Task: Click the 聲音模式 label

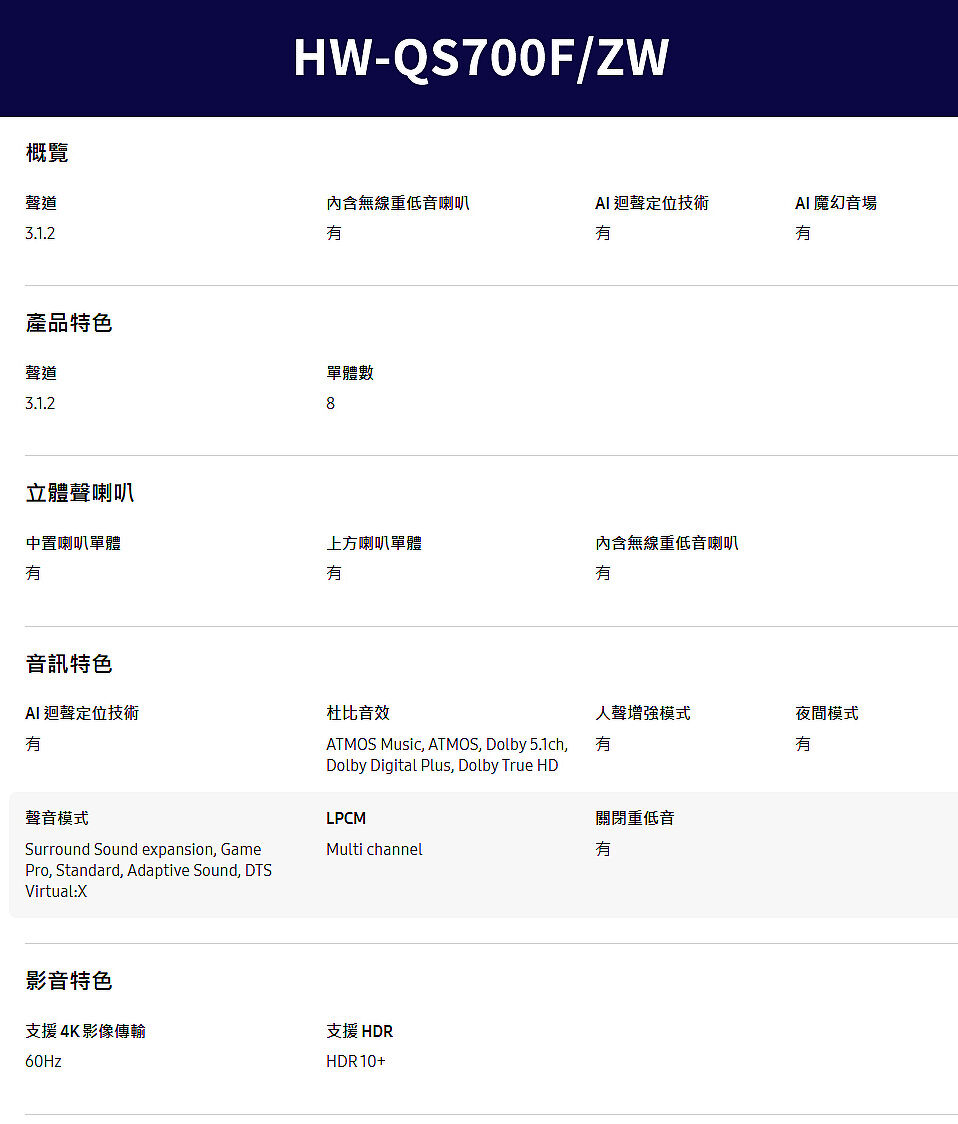Action: click(57, 818)
